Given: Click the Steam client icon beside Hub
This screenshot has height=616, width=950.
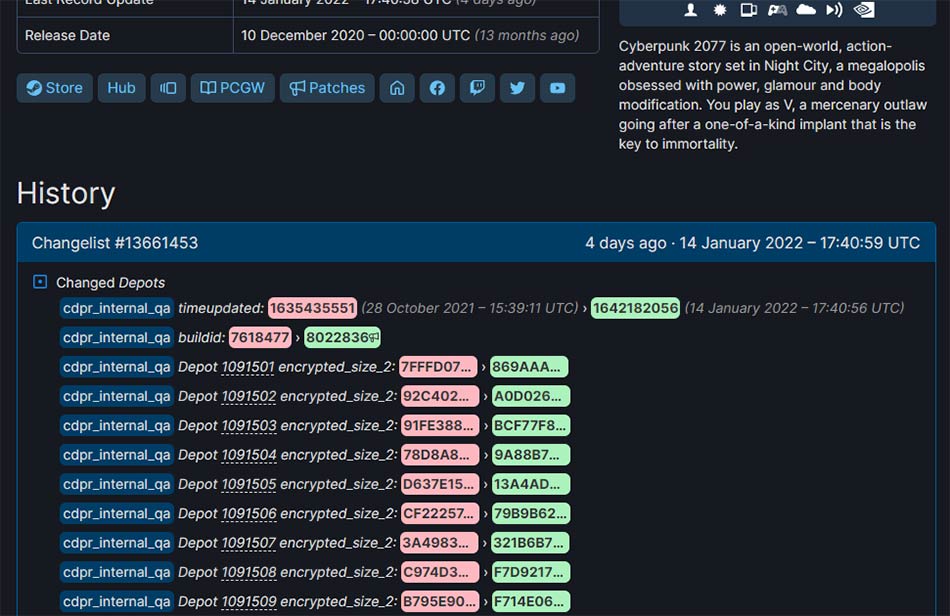Looking at the screenshot, I should 168,88.
